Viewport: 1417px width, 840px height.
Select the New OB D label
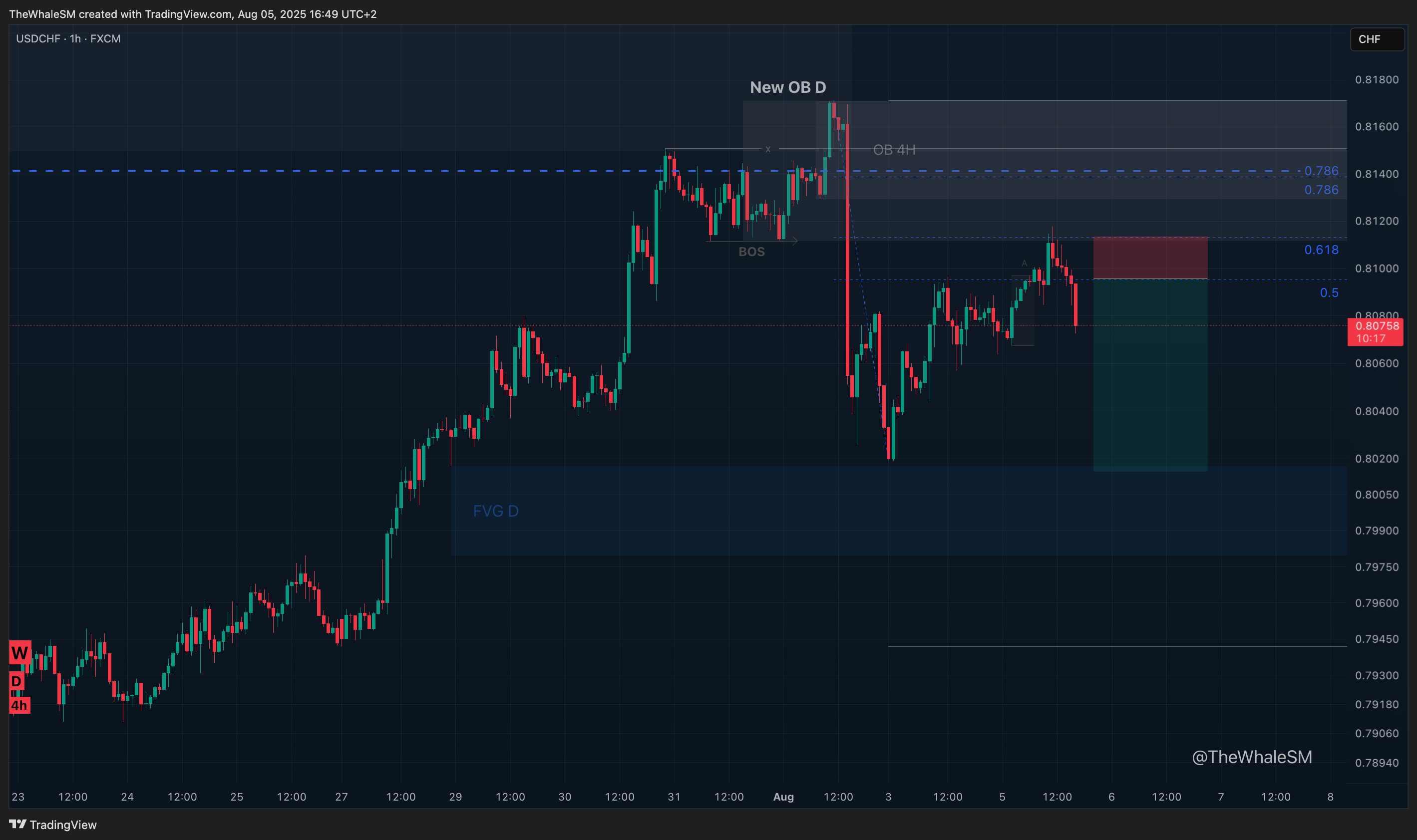(x=787, y=87)
